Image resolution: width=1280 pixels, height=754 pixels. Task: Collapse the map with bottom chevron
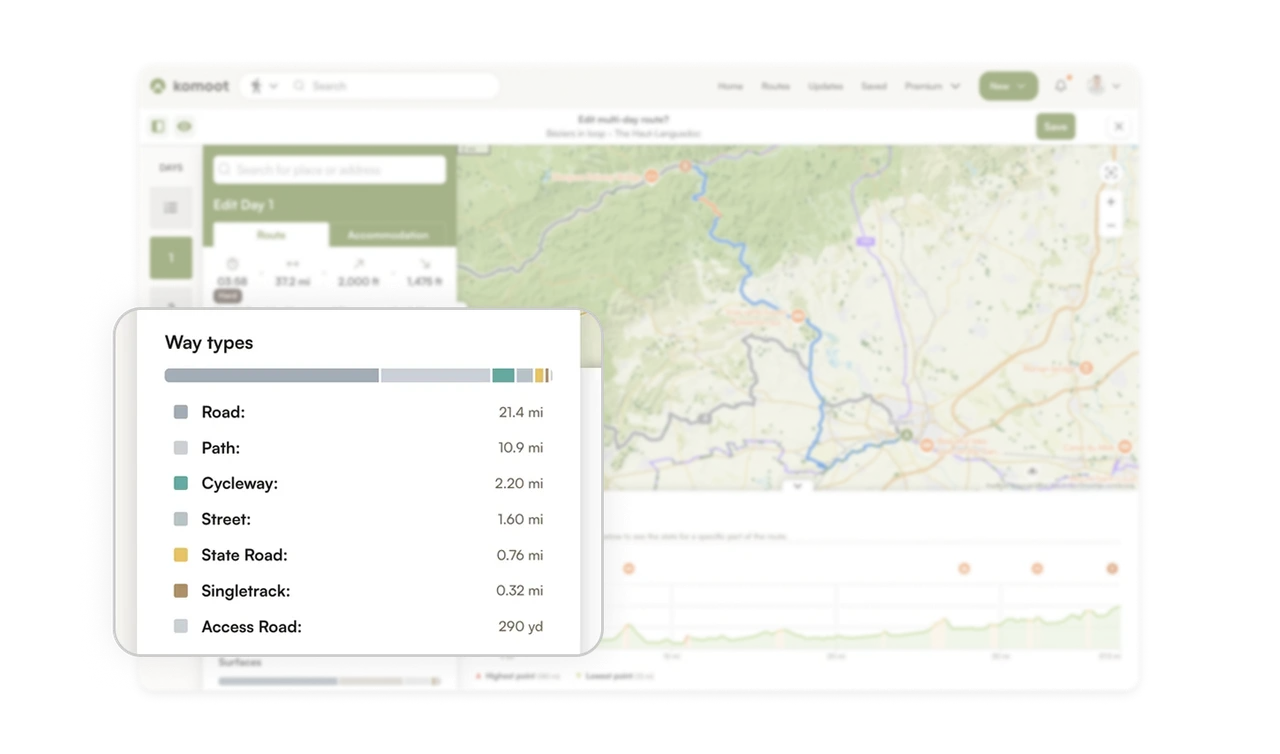797,487
